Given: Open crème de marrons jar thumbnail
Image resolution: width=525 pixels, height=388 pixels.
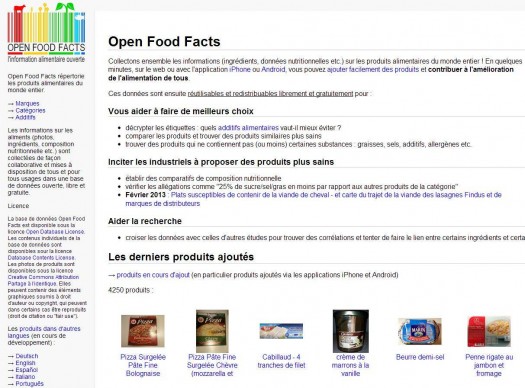Looking at the screenshot, I should click(x=351, y=331).
